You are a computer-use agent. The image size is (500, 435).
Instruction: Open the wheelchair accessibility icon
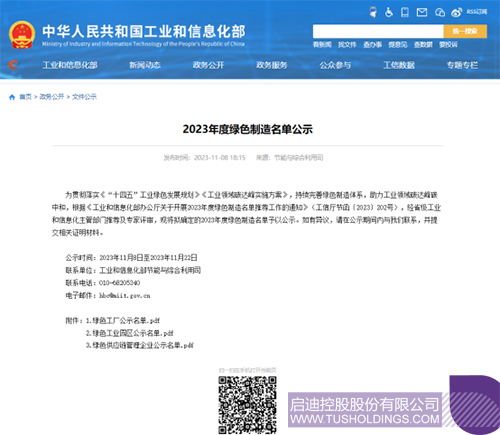[x=389, y=12]
